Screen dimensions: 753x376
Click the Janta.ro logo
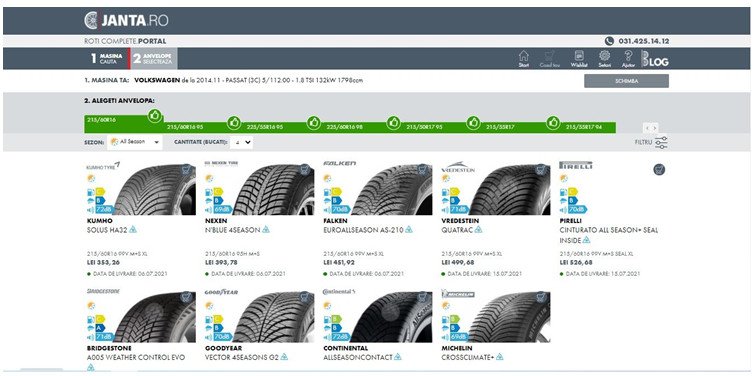126,21
